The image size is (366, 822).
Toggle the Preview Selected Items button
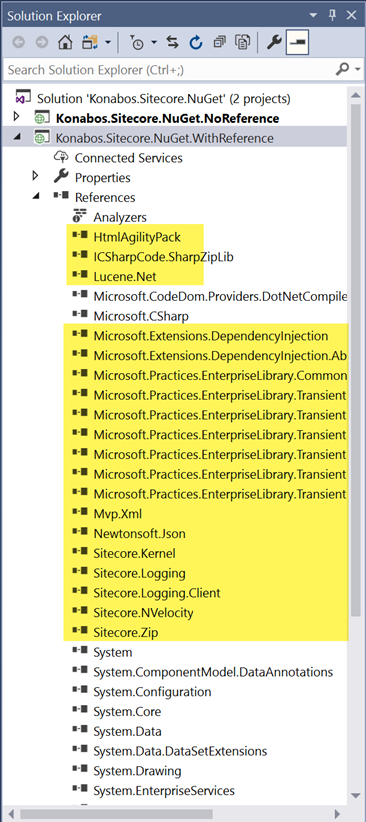pyautogui.click(x=298, y=43)
